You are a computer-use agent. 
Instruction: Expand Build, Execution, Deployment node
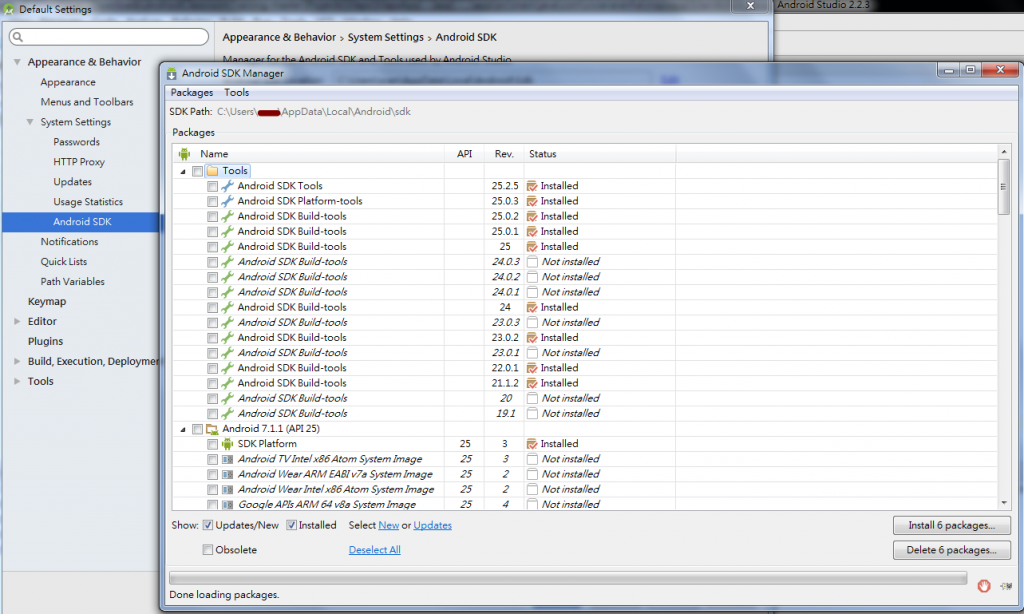tap(17, 361)
